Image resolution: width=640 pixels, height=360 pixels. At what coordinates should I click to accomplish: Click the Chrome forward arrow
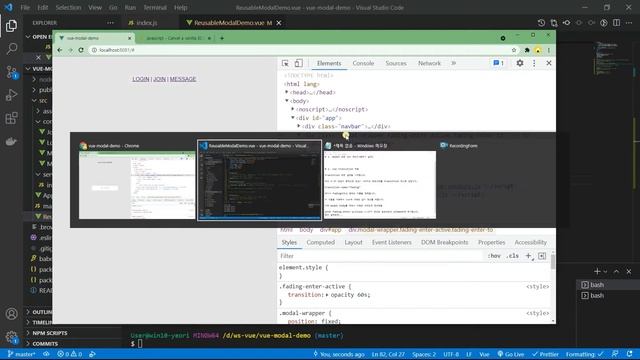tap(70, 50)
